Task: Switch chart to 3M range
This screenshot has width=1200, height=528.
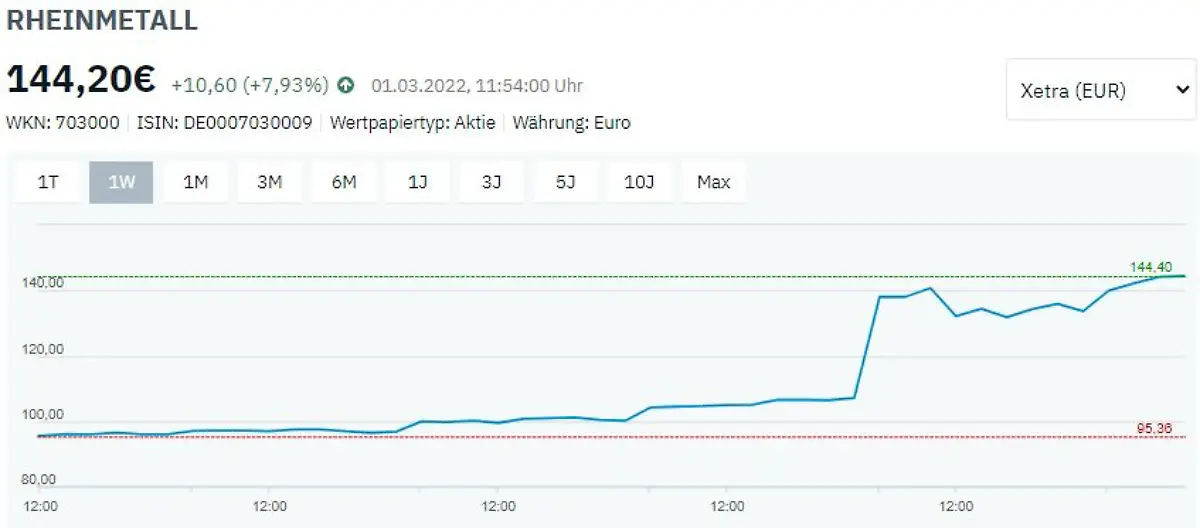Action: tap(269, 182)
